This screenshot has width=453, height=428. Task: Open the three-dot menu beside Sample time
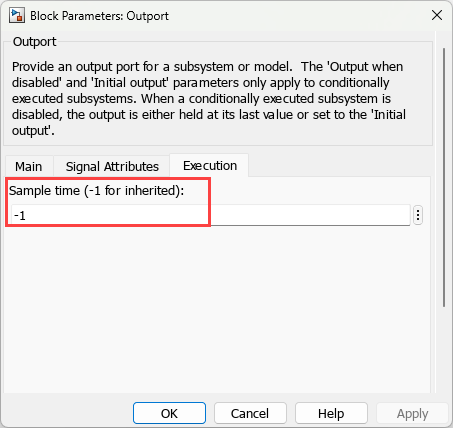pos(418,215)
